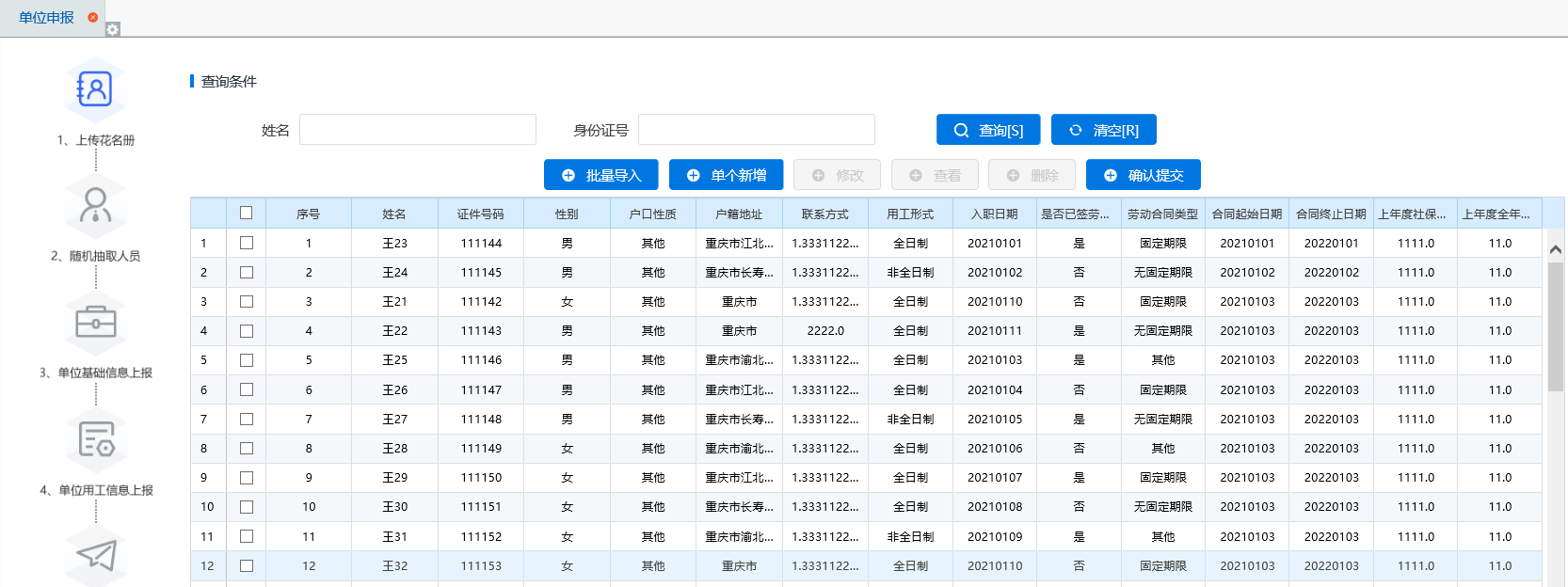Viewport: 1568px width, 587px height.
Task: Sort by the 序号 column header
Action: pyautogui.click(x=309, y=214)
